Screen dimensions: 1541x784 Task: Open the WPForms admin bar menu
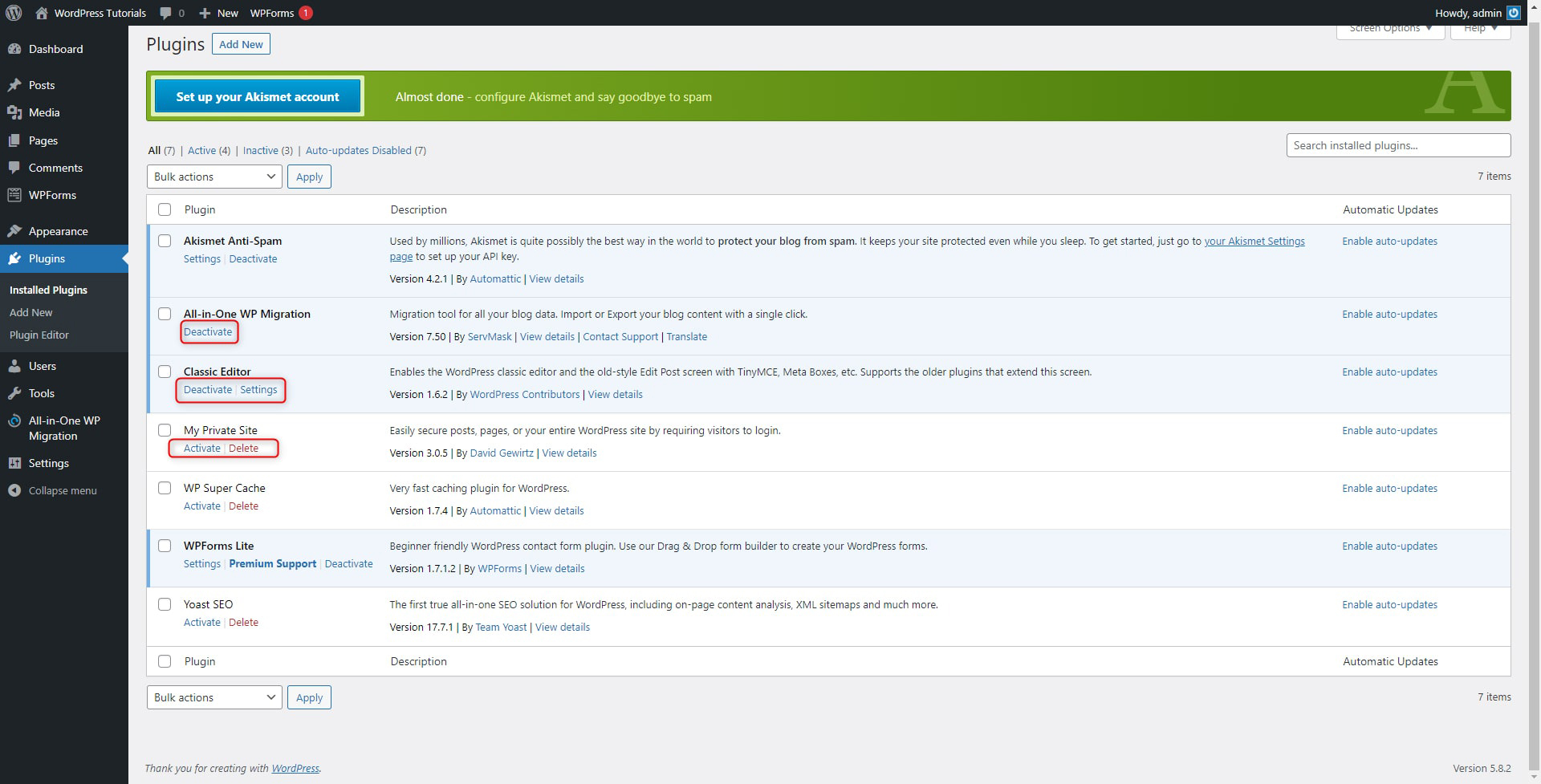click(281, 13)
